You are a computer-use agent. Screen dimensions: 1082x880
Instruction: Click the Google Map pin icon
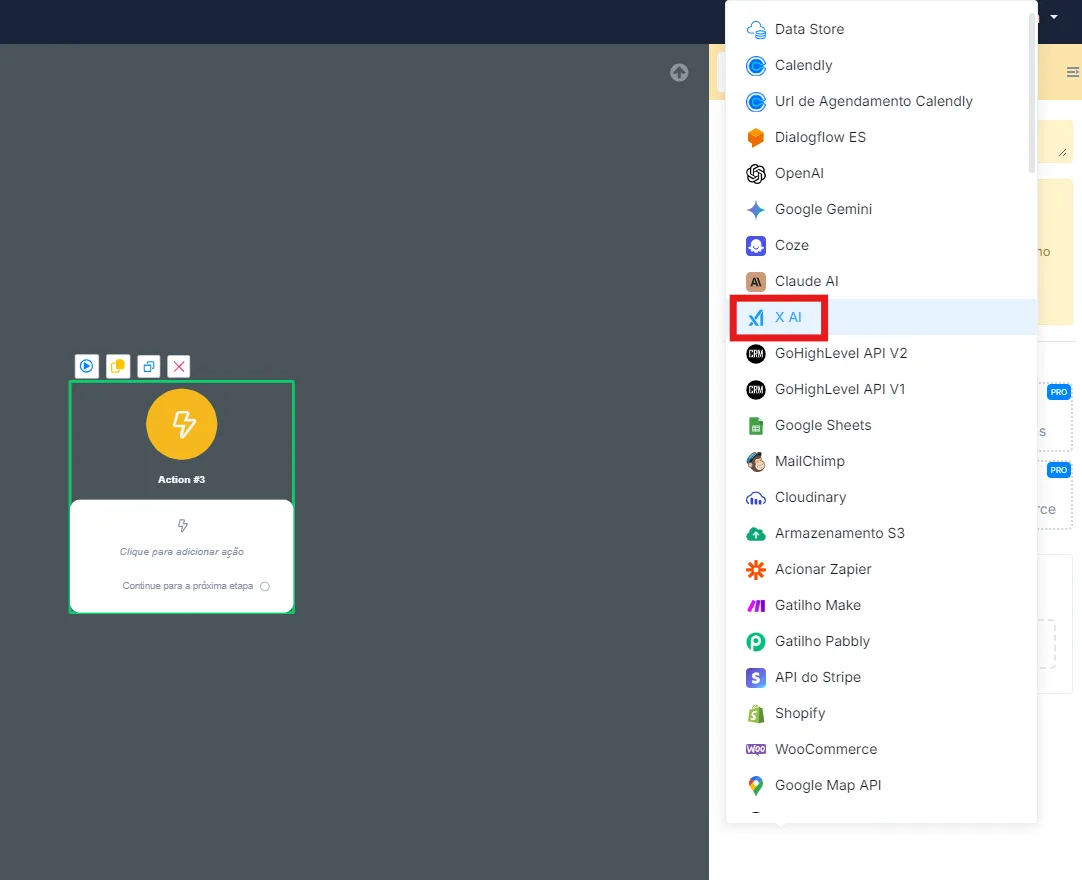click(756, 785)
